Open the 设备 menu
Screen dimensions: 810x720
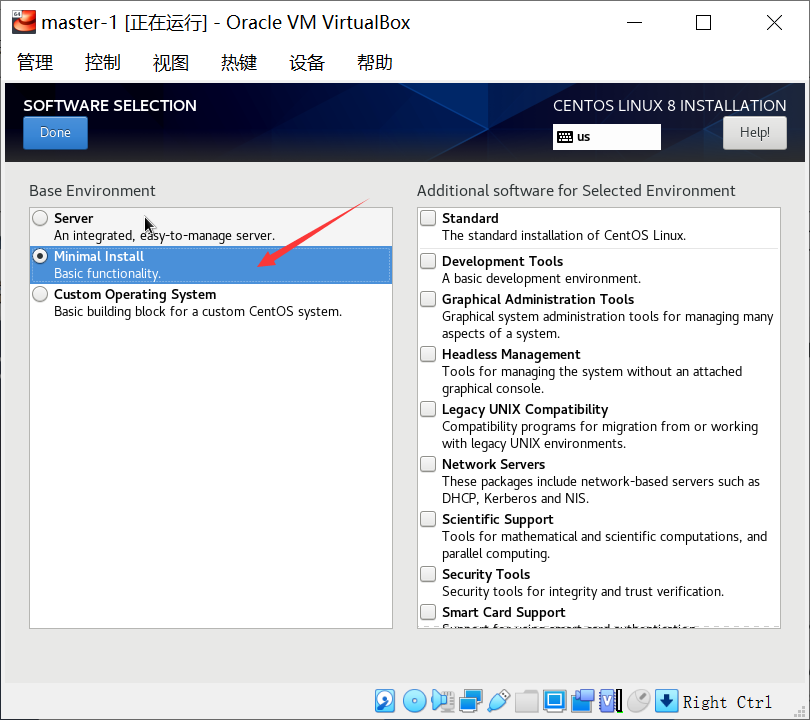click(307, 62)
